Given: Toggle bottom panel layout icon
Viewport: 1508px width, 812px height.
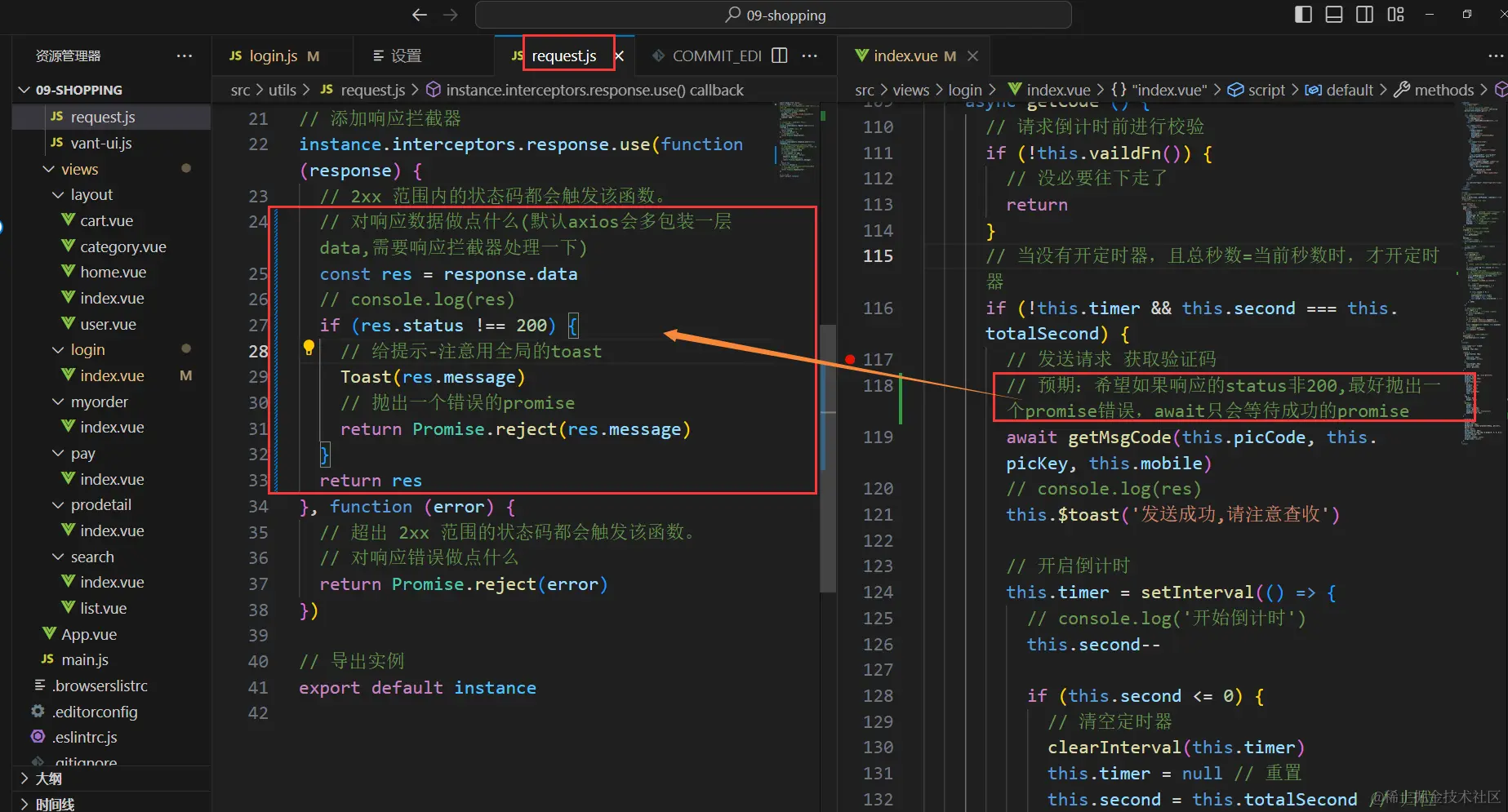Looking at the screenshot, I should (x=1333, y=15).
